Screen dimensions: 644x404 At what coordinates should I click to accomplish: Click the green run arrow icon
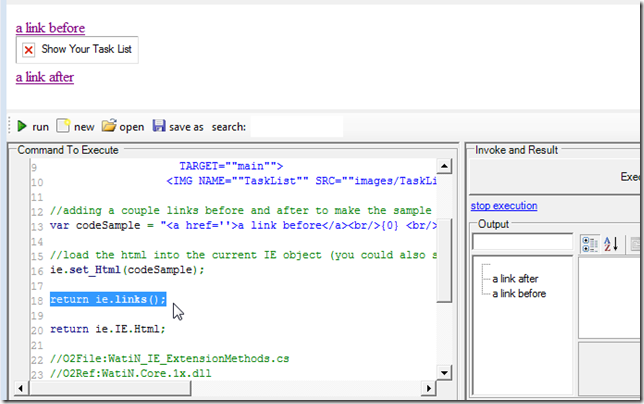(21, 127)
